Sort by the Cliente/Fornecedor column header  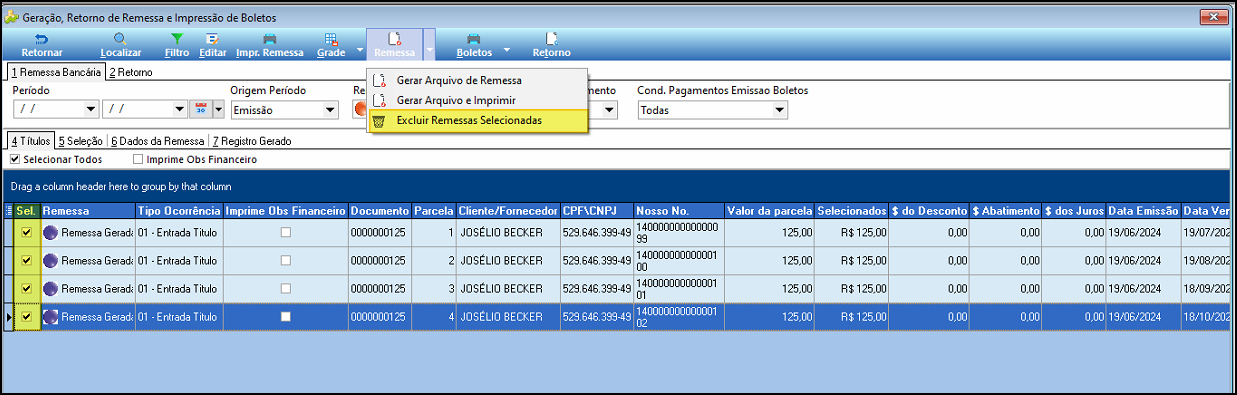[x=508, y=211]
